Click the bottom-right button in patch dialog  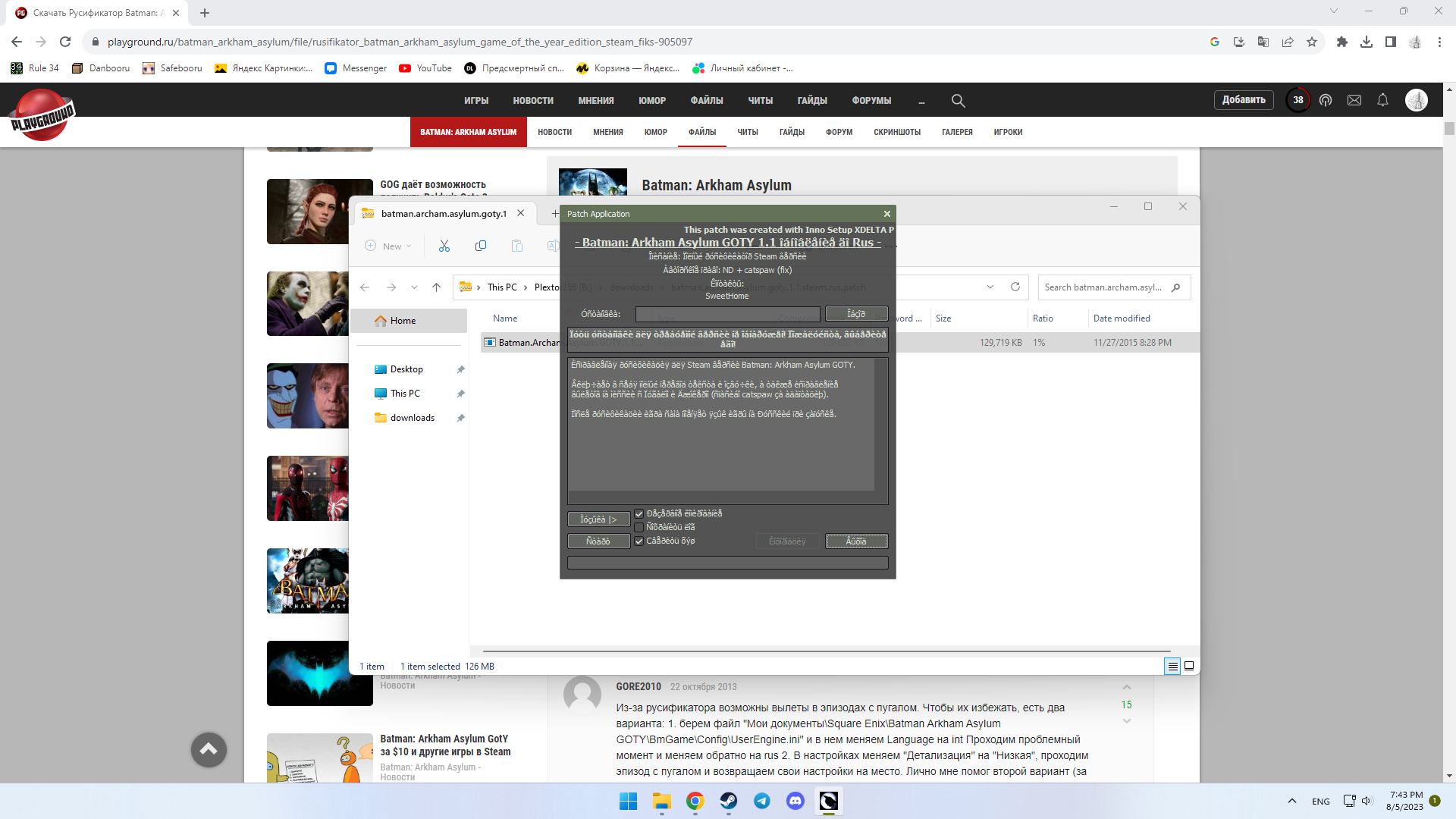pyautogui.click(x=856, y=541)
